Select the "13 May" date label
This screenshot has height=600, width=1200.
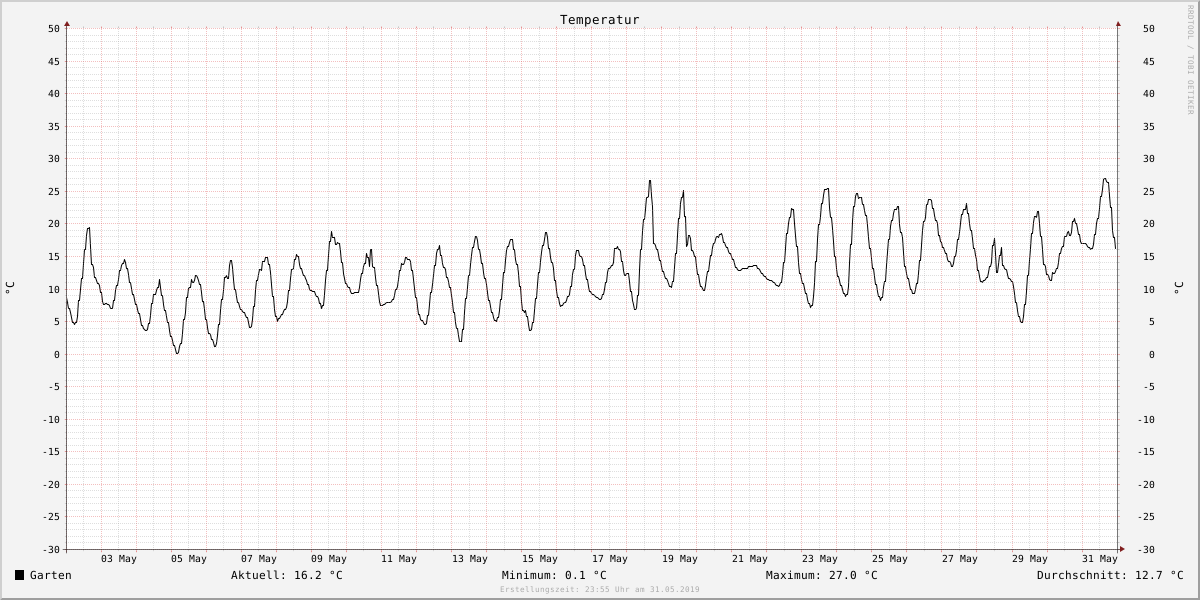pos(470,559)
